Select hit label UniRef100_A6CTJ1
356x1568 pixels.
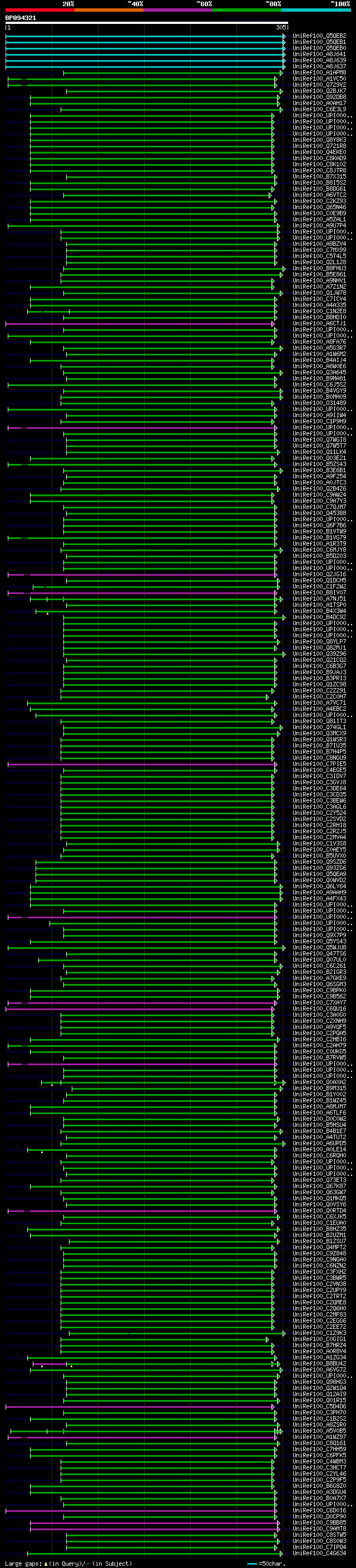[319, 323]
